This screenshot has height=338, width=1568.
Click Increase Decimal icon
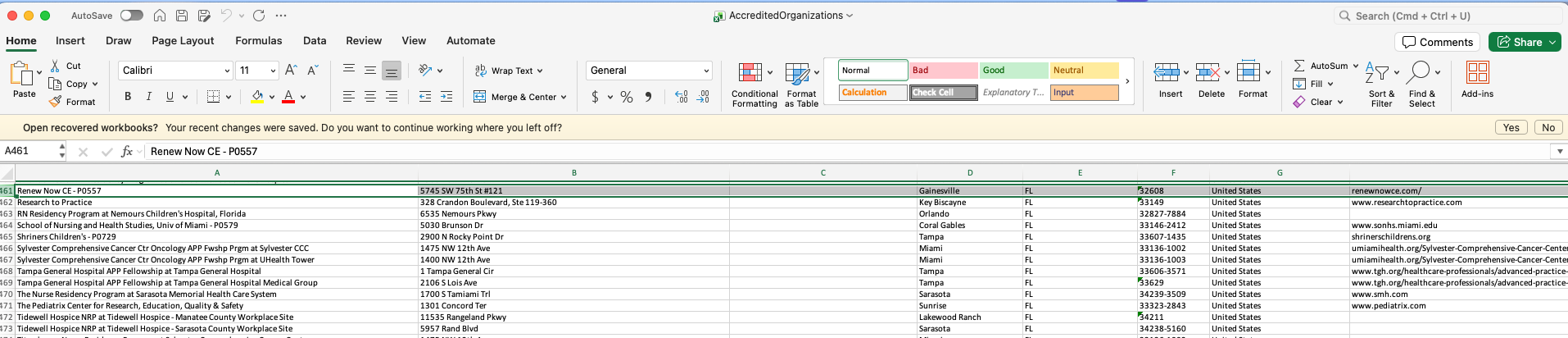682,97
